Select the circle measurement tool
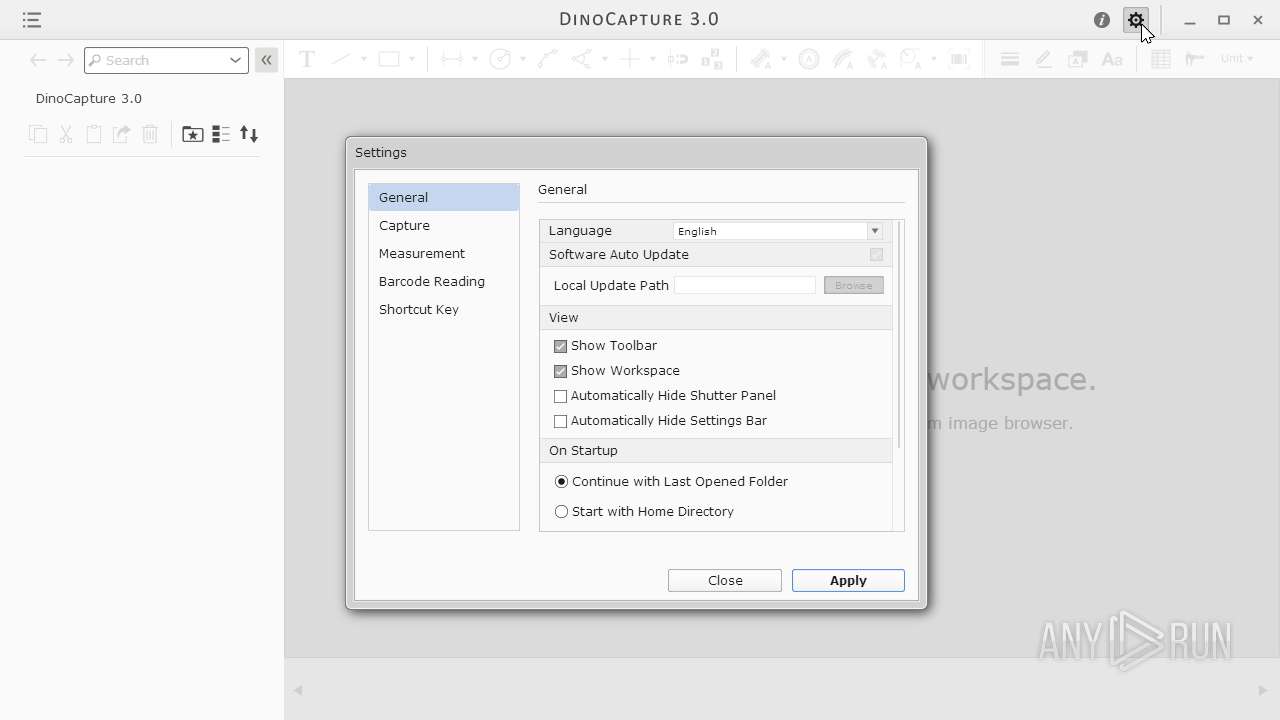This screenshot has width=1280, height=720. [500, 59]
